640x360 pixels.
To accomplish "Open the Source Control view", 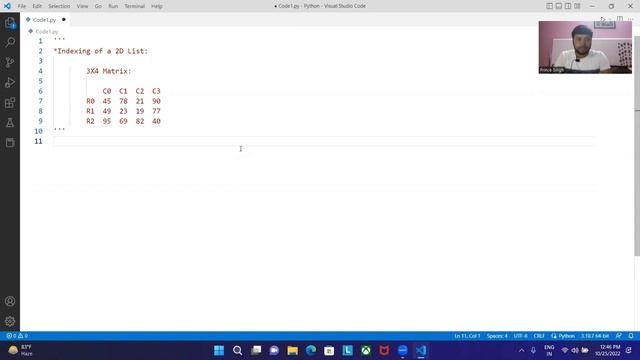I will 10,62.
